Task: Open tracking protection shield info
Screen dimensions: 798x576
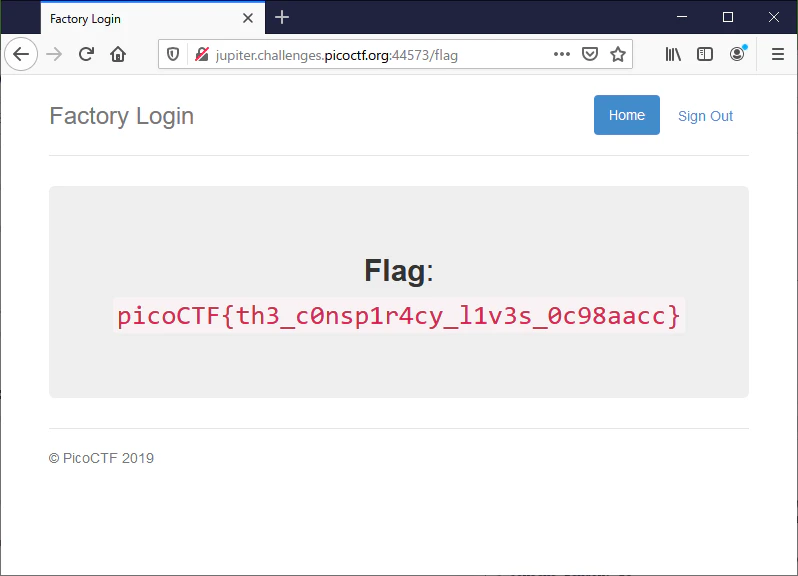Action: [173, 54]
